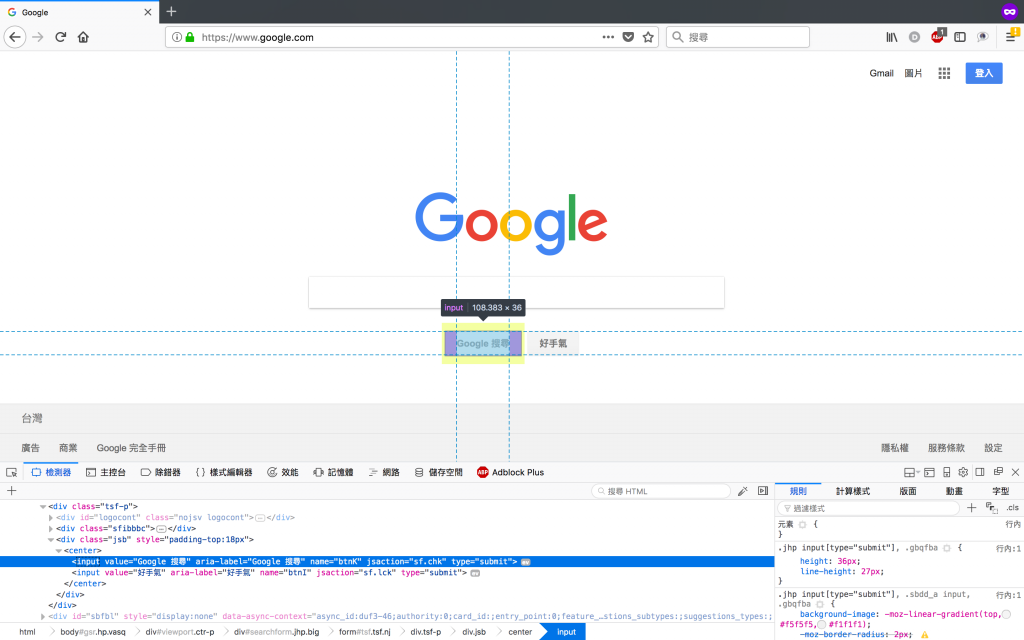Click the blue 登入 sign-in button

click(984, 73)
